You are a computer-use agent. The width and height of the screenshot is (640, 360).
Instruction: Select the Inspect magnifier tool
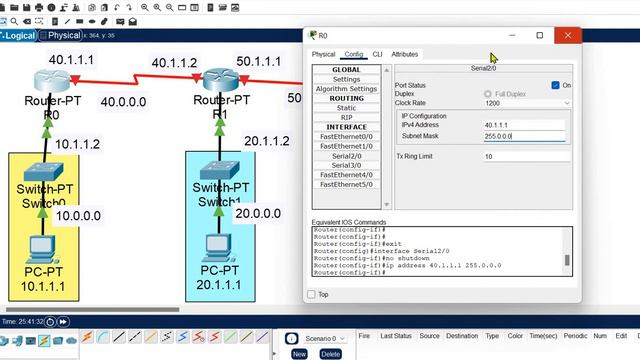pyautogui.click(x=14, y=21)
